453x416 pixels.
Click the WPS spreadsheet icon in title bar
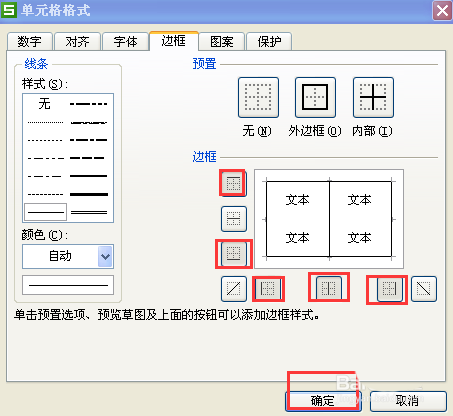[x=9, y=10]
